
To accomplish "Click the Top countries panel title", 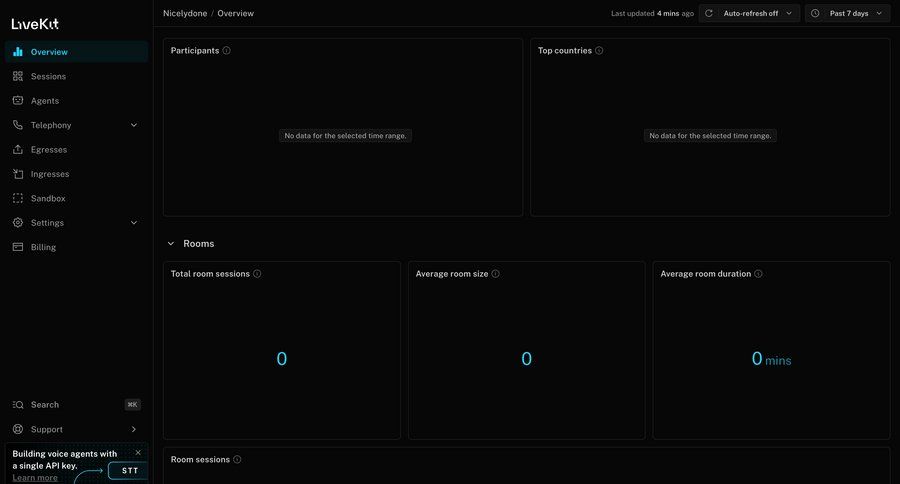I will [x=565, y=51].
